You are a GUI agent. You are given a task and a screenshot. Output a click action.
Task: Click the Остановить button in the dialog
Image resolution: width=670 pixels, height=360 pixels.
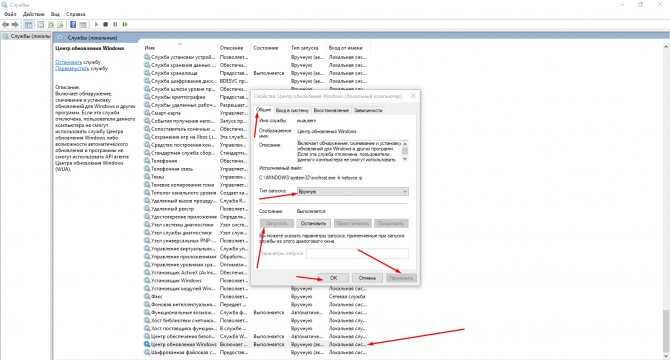313,223
